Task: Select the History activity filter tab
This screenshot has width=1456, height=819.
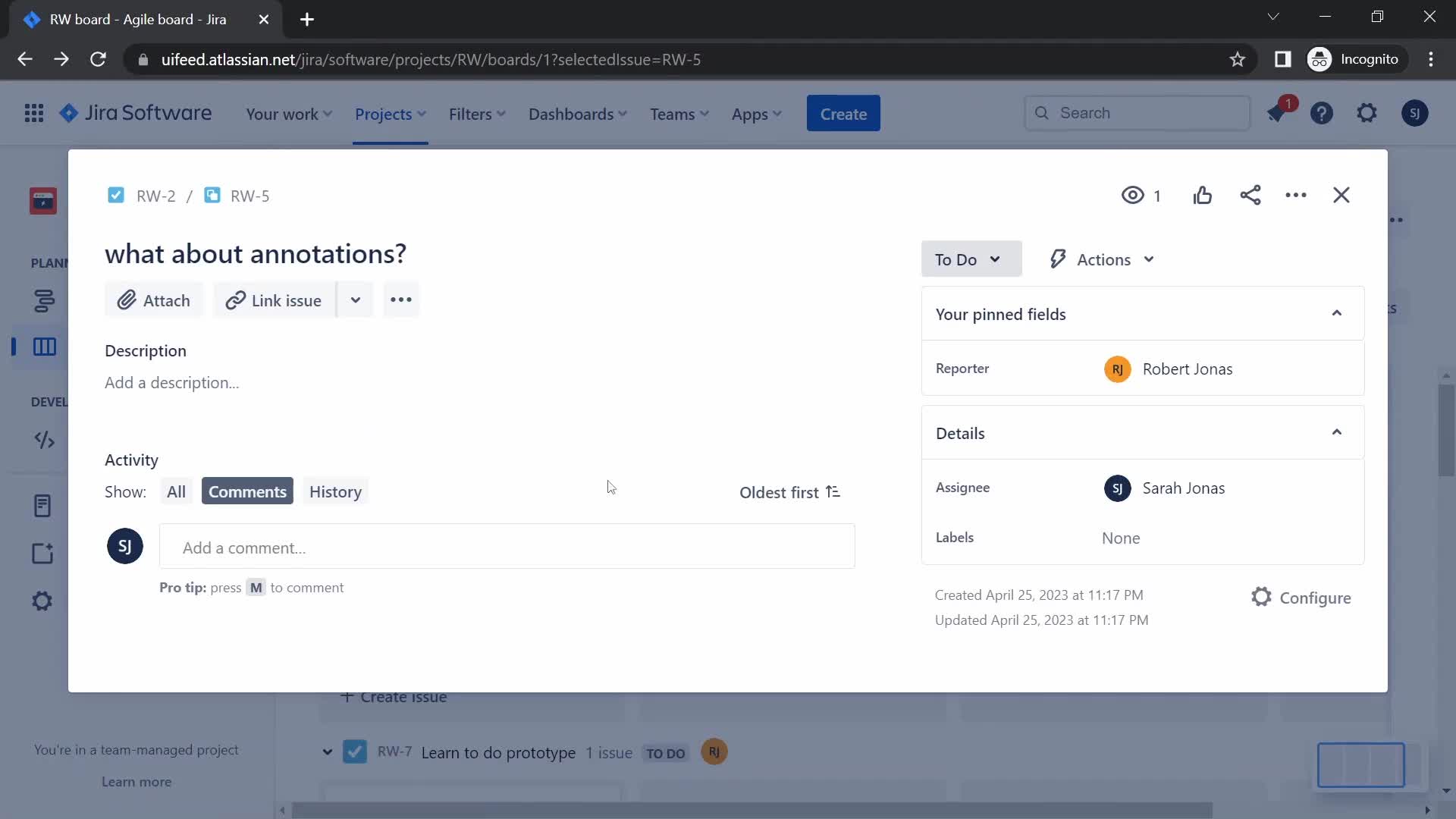Action: [336, 491]
